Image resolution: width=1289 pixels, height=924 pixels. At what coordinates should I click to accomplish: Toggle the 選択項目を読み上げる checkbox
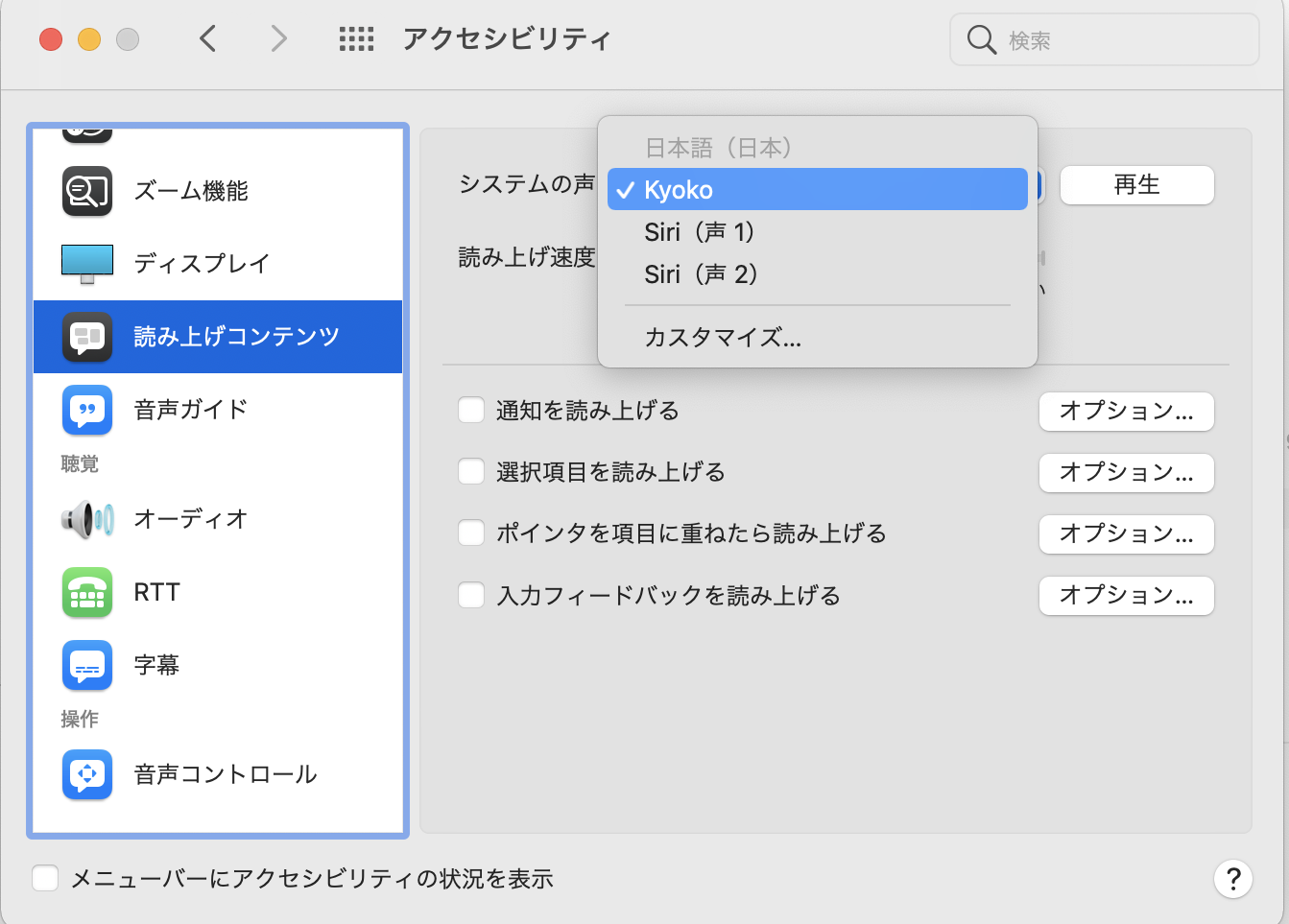coord(471,472)
